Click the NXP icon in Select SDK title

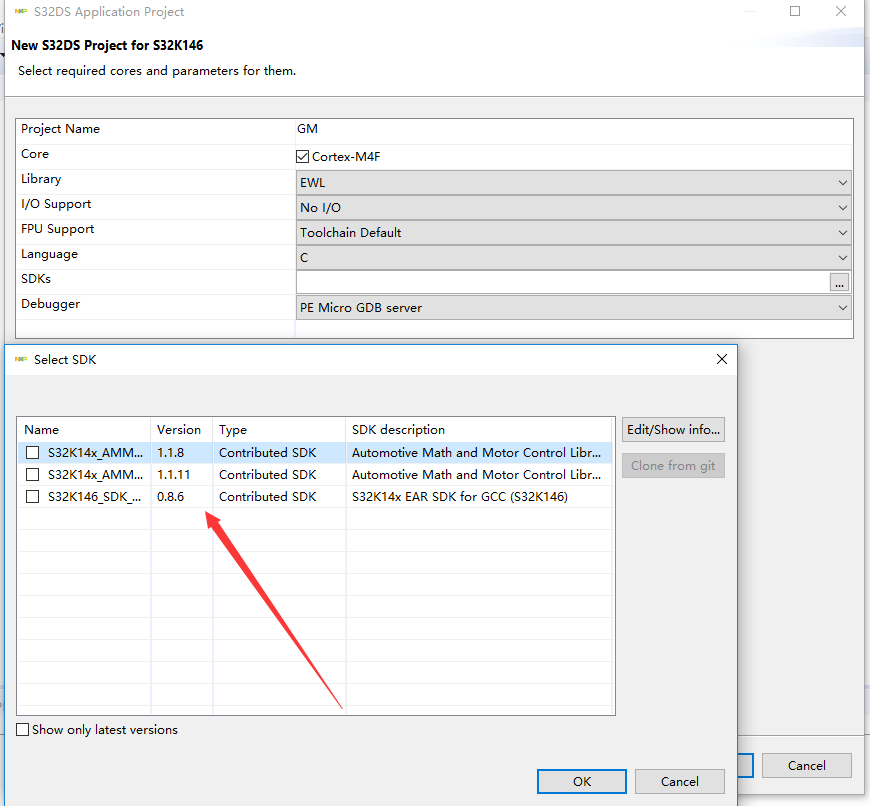tap(21, 359)
